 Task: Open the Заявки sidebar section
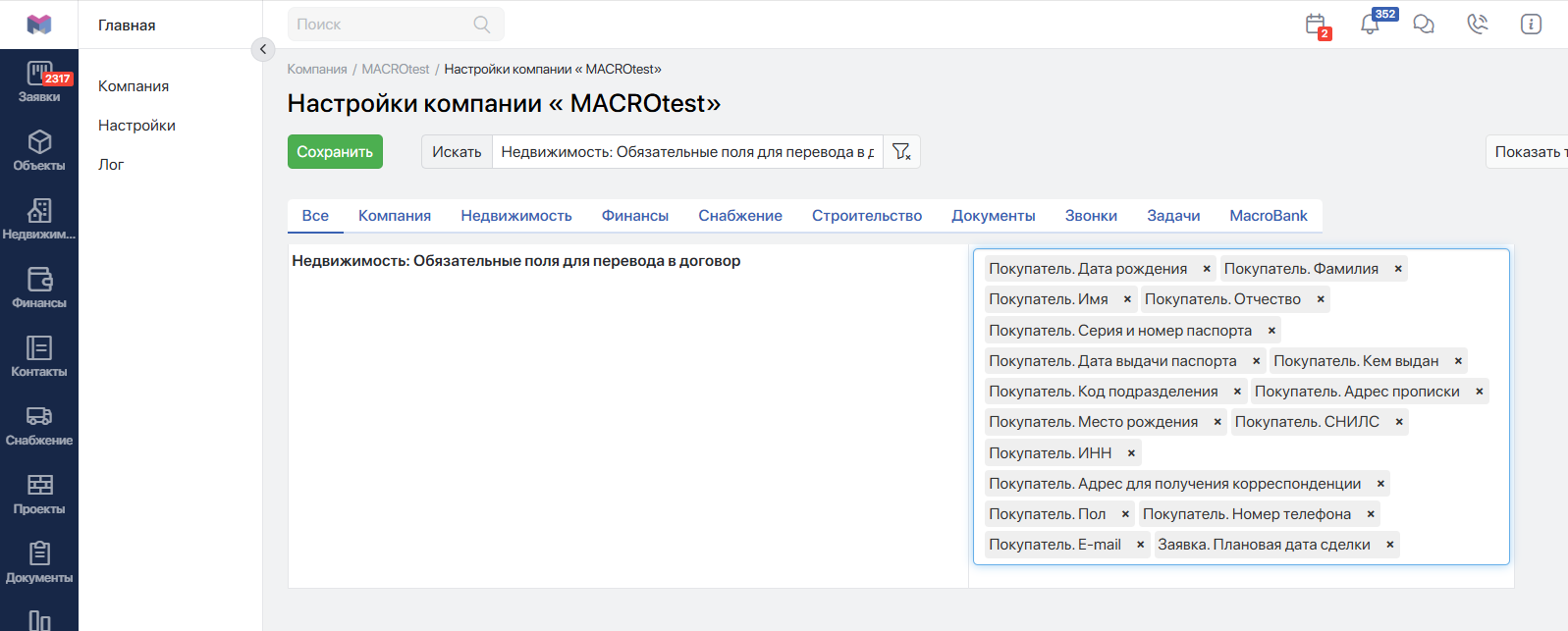pyautogui.click(x=39, y=83)
